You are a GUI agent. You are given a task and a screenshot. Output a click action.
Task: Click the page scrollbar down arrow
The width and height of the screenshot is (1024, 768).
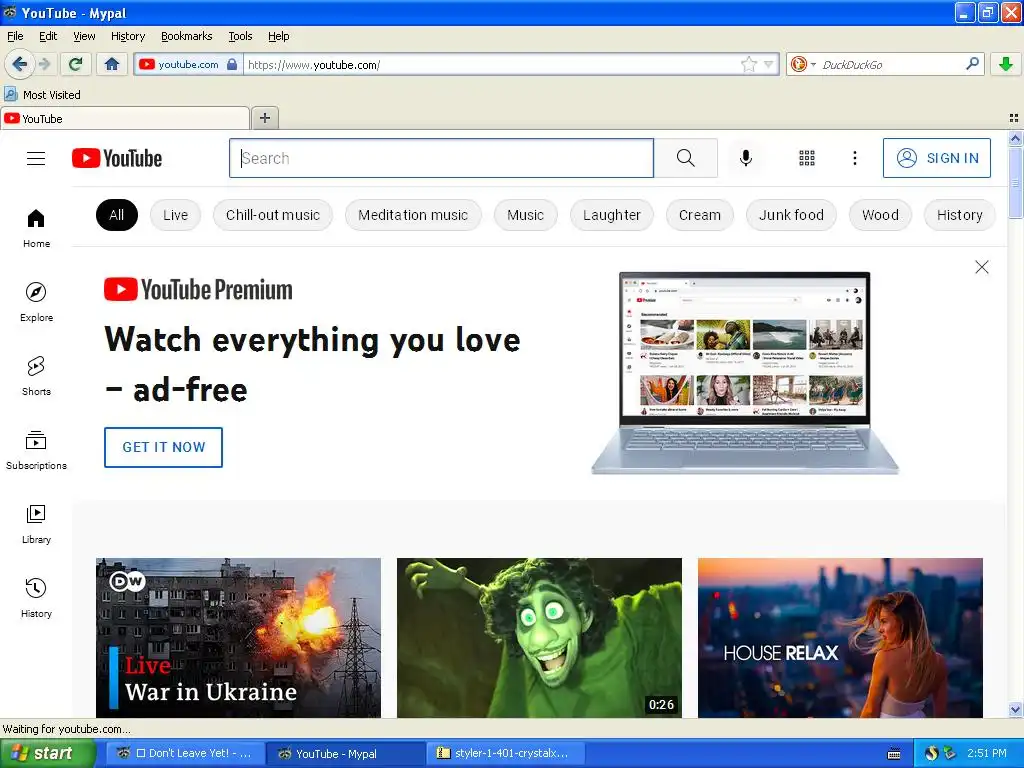[x=1015, y=710]
